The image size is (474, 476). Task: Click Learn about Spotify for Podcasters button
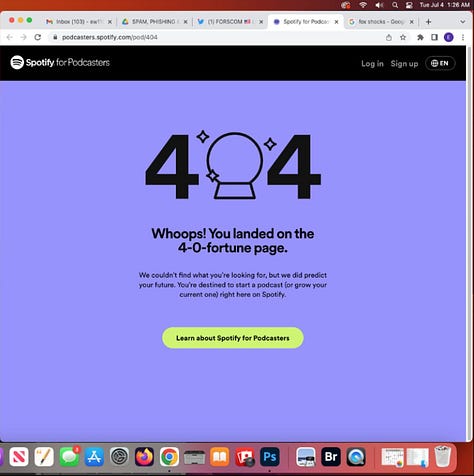(x=233, y=338)
